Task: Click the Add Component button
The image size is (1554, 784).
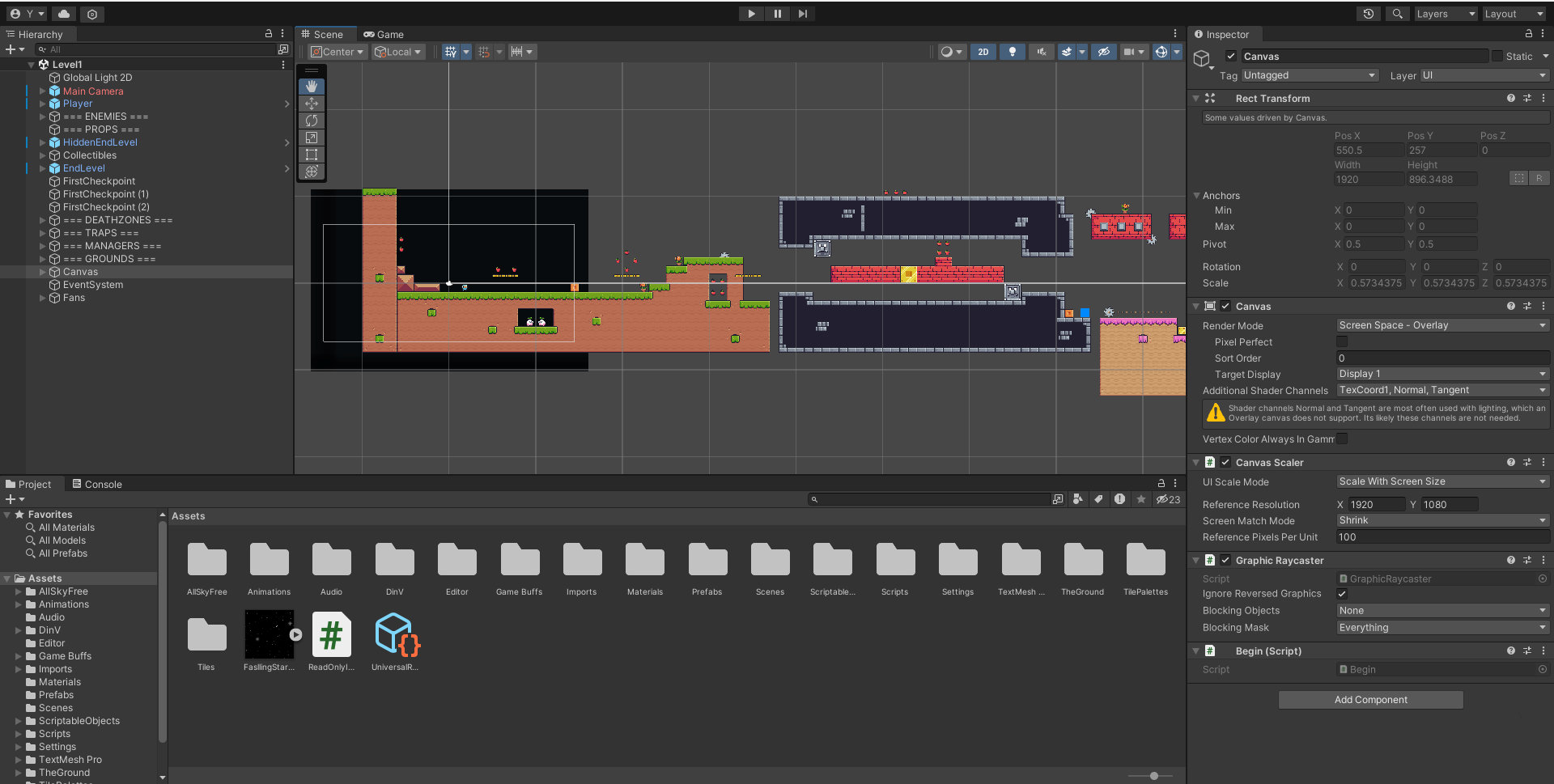Action: [1370, 700]
